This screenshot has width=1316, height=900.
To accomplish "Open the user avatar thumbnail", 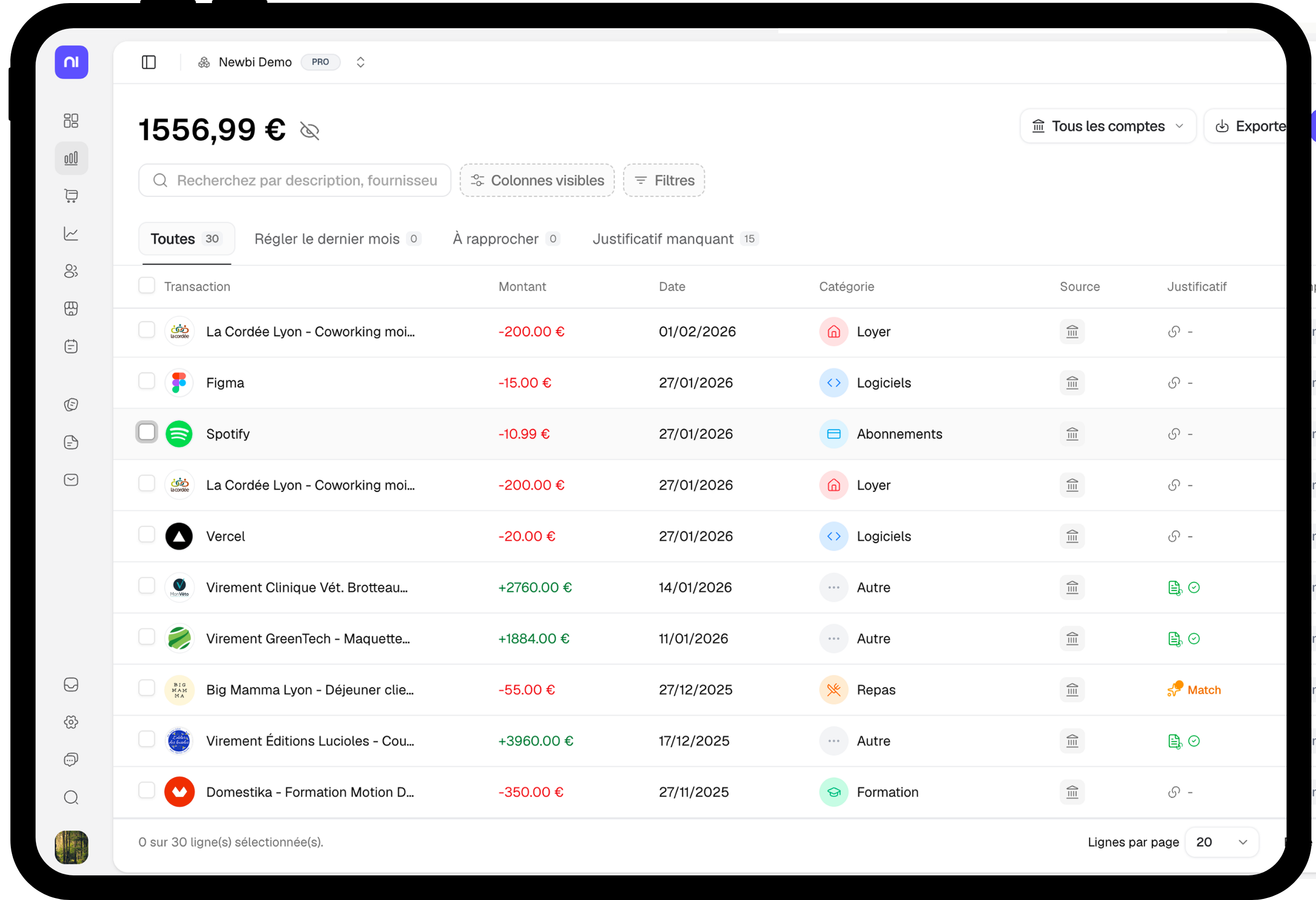I will pos(71,847).
